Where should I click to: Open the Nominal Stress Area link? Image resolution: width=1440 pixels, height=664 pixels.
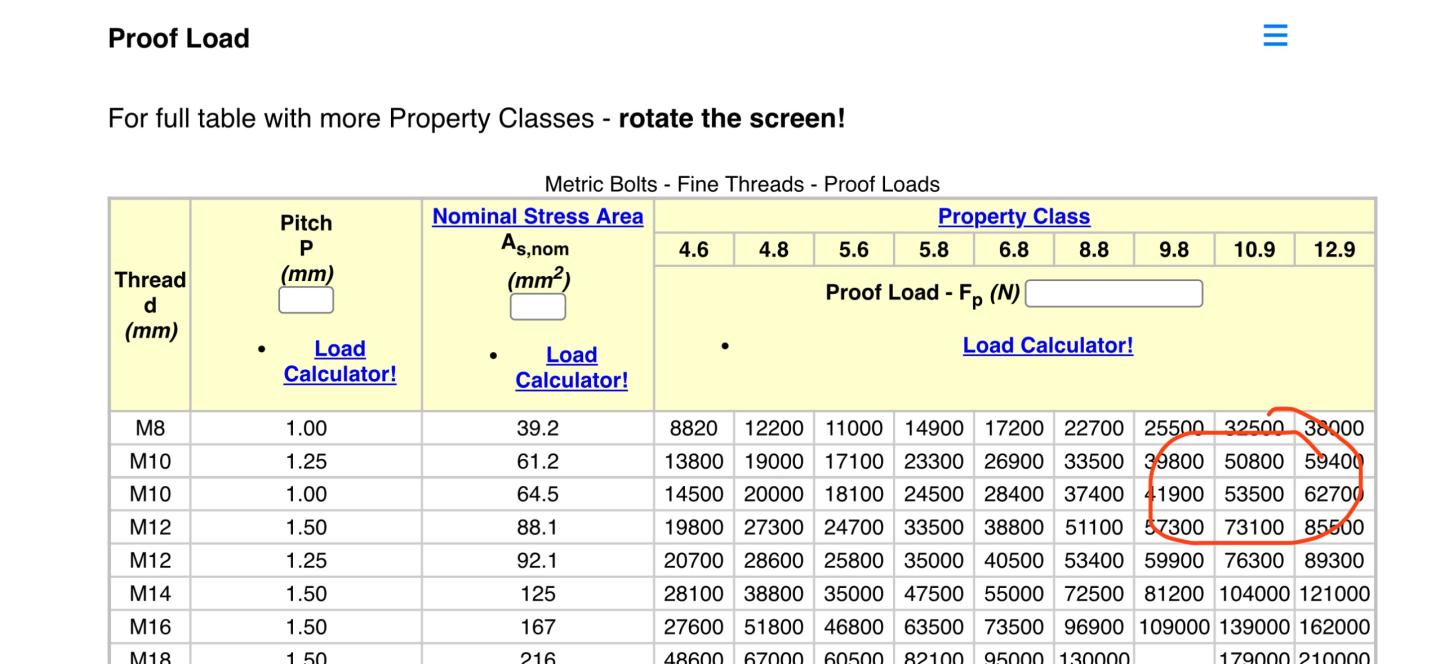coord(538,216)
